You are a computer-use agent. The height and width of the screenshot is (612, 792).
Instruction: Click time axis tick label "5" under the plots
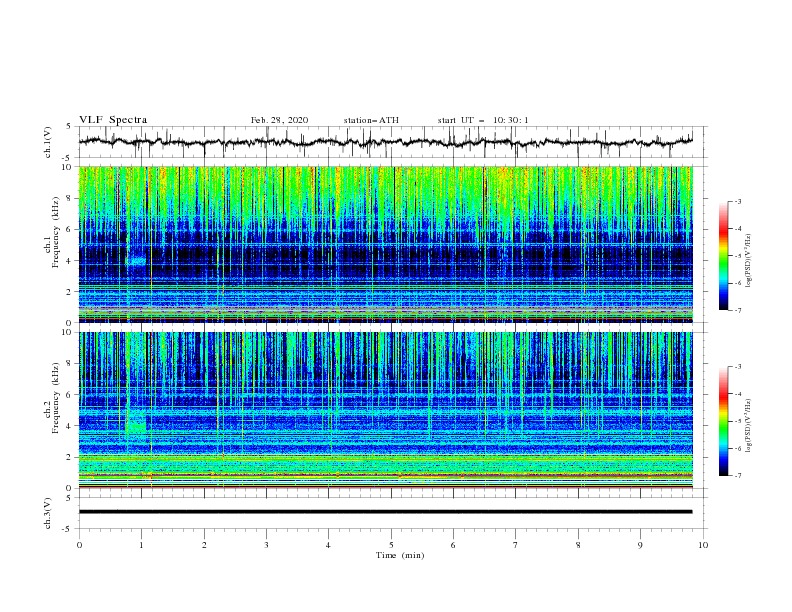pyautogui.click(x=391, y=545)
